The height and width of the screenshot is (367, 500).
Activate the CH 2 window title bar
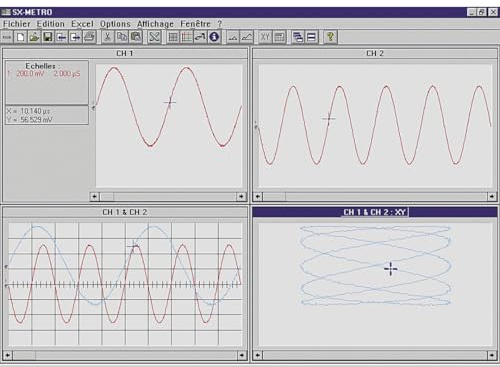[x=375, y=53]
